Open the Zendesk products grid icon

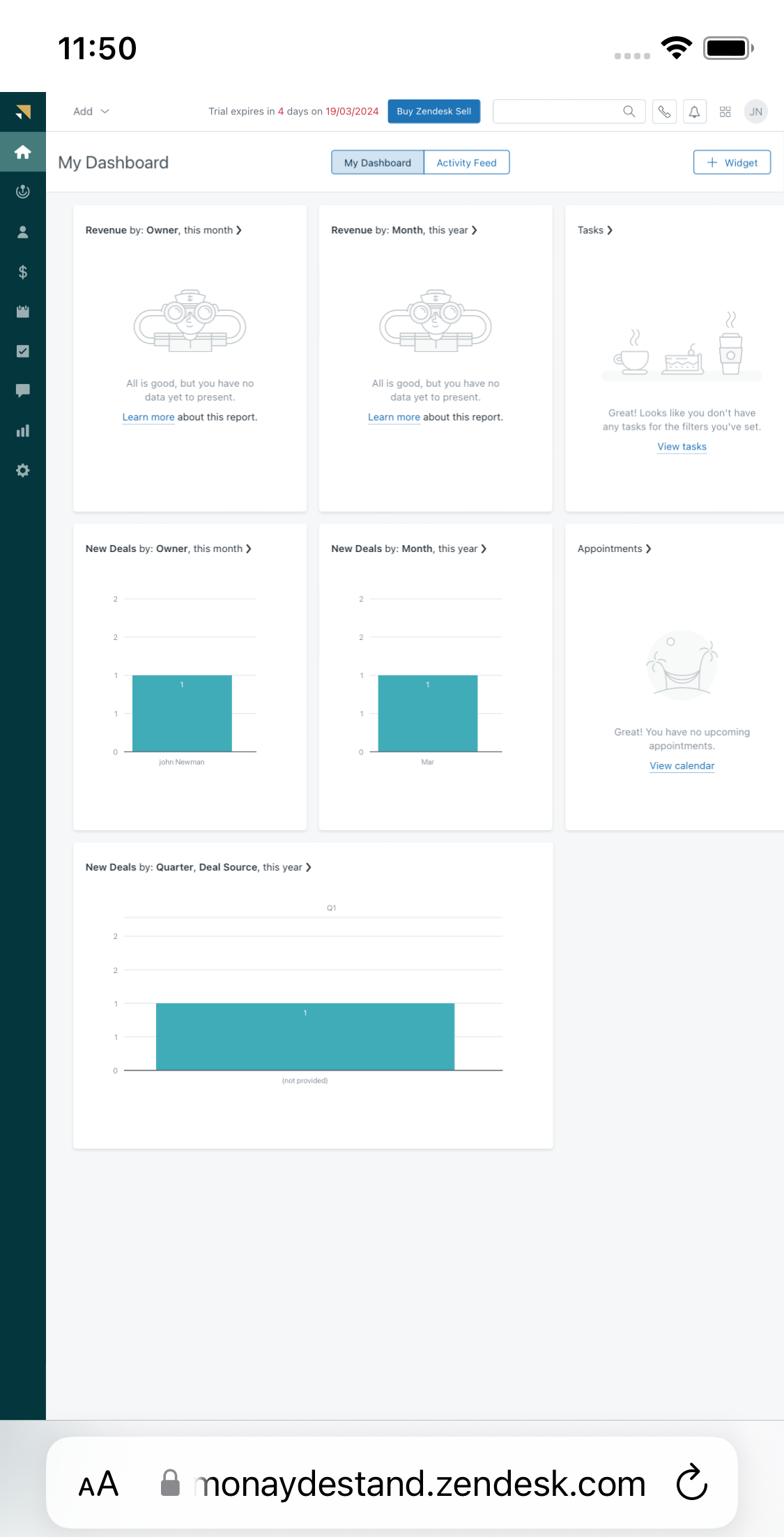pyautogui.click(x=725, y=112)
